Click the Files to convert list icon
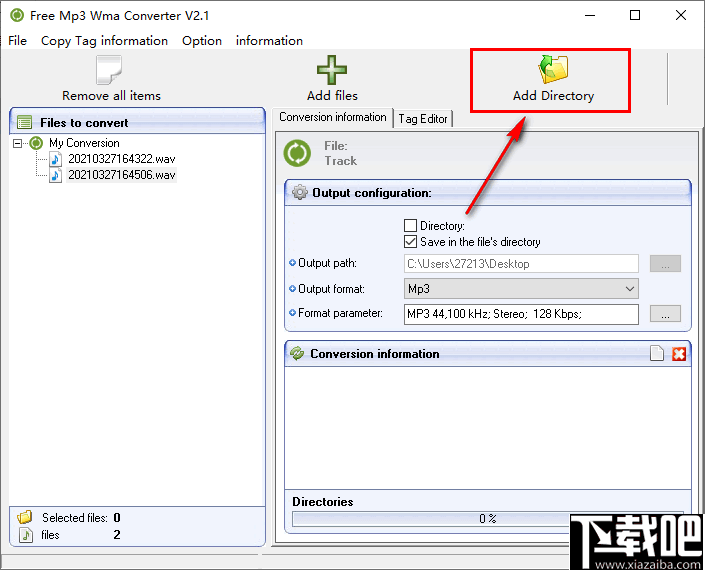 pos(24,122)
